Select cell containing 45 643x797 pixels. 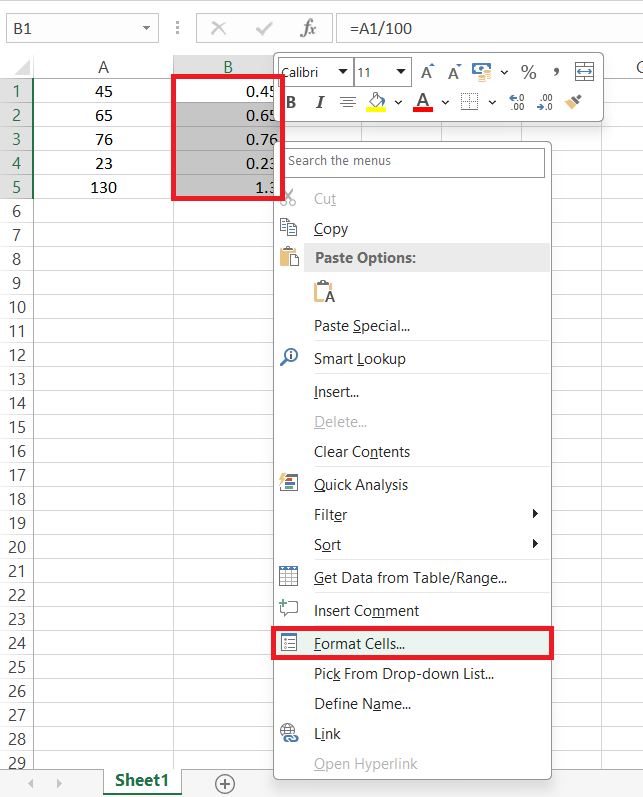(x=103, y=91)
